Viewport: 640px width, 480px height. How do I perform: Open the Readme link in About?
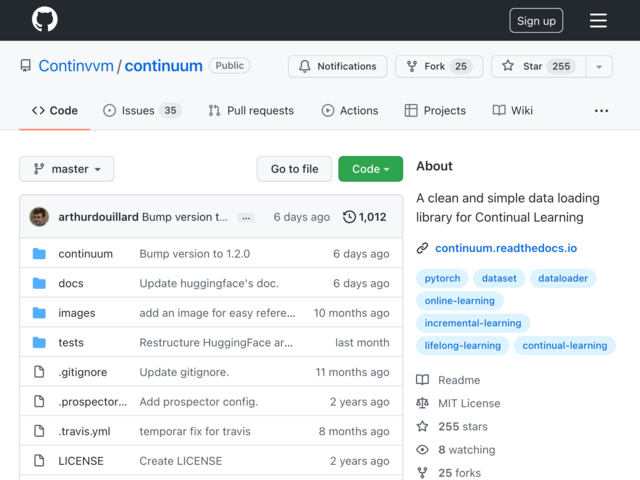[459, 380]
